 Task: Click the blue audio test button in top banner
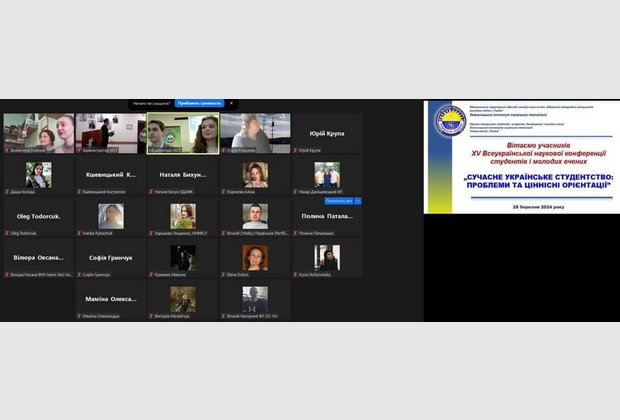[x=198, y=103]
